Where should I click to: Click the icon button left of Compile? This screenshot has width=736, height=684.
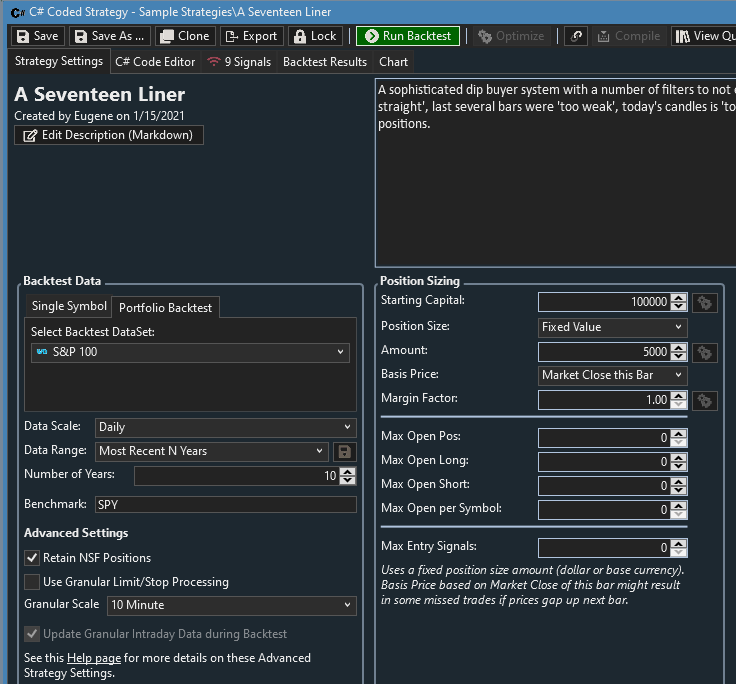pos(576,36)
